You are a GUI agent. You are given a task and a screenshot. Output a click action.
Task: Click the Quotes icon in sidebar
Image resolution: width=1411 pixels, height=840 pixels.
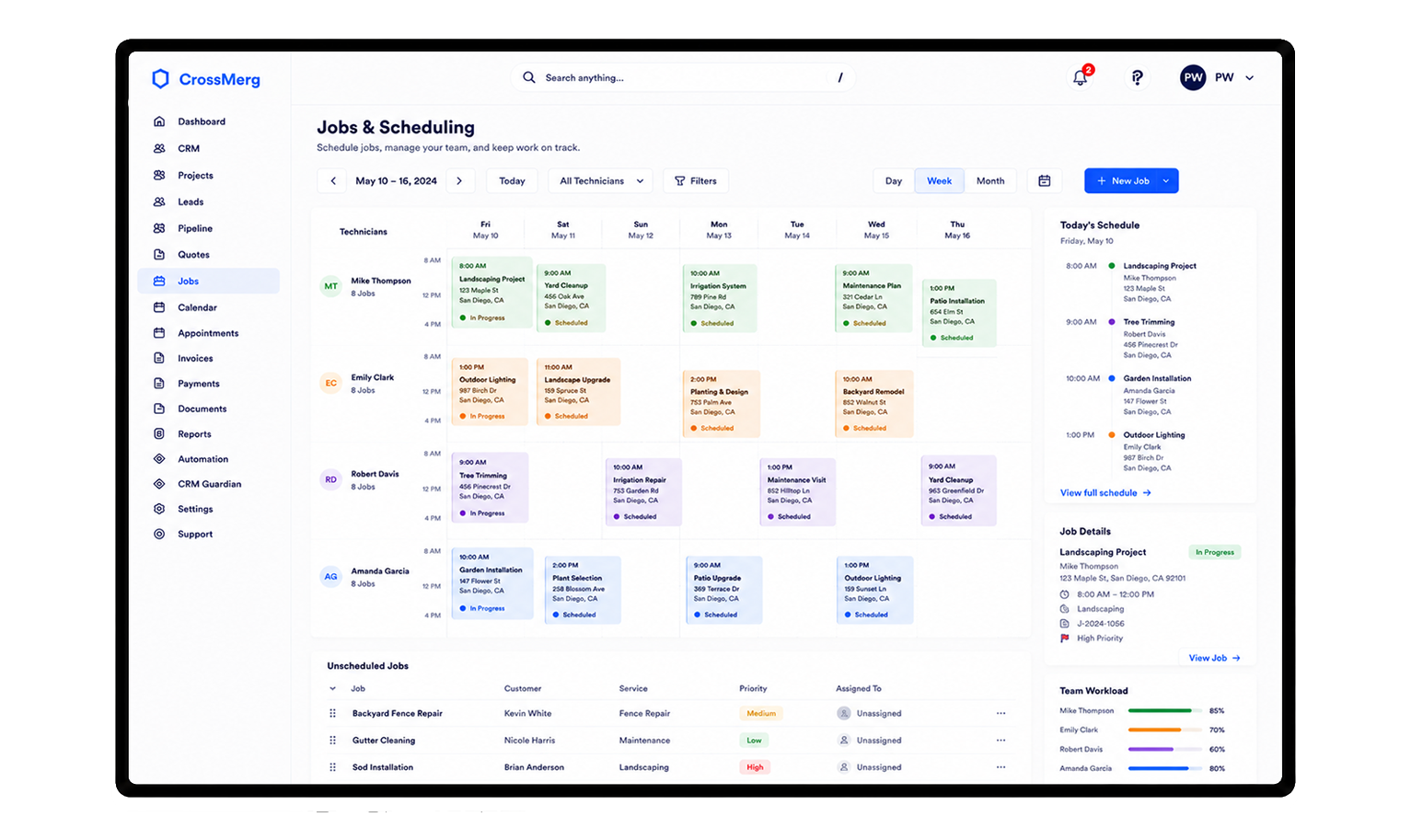tap(159, 255)
